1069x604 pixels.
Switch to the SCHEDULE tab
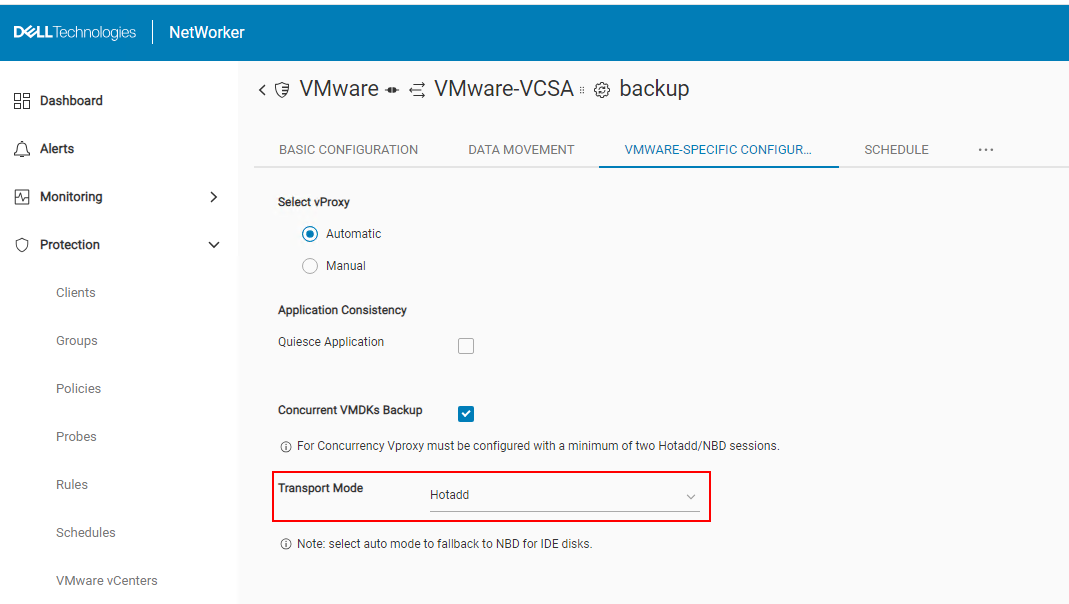pyautogui.click(x=896, y=149)
